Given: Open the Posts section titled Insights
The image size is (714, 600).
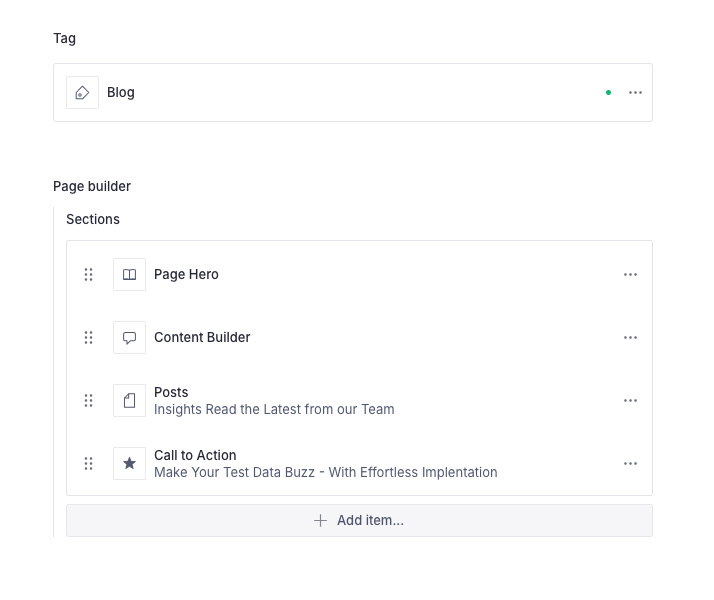Looking at the screenshot, I should [273, 401].
